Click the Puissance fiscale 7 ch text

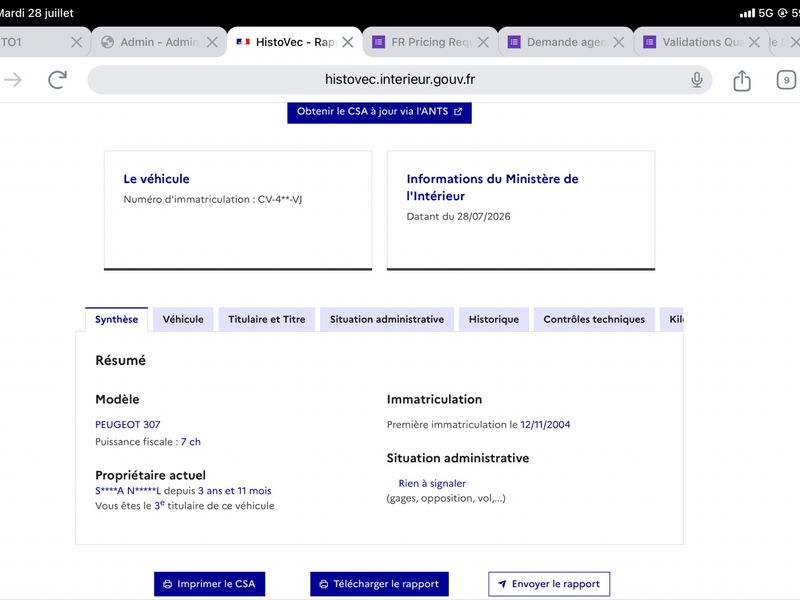(148, 442)
